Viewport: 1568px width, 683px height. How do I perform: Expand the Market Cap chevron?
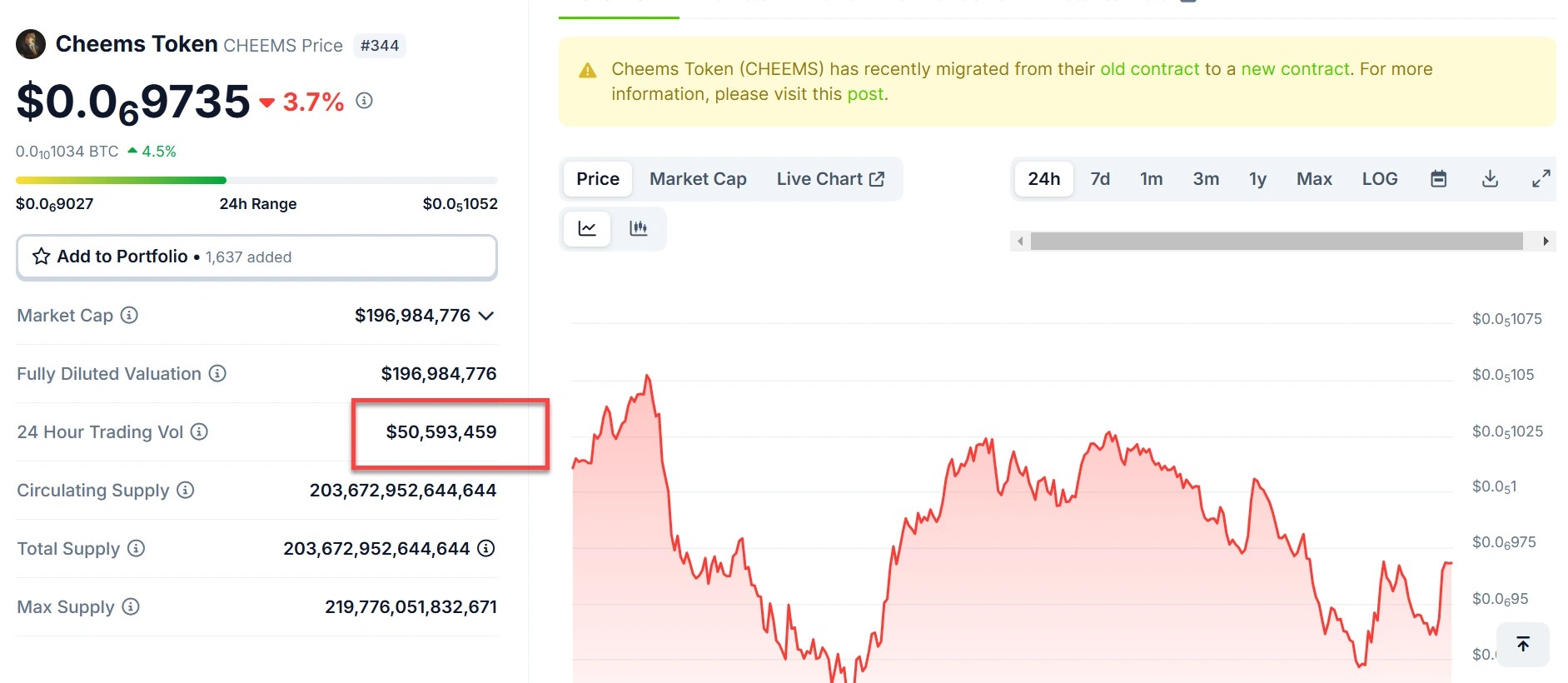(487, 316)
